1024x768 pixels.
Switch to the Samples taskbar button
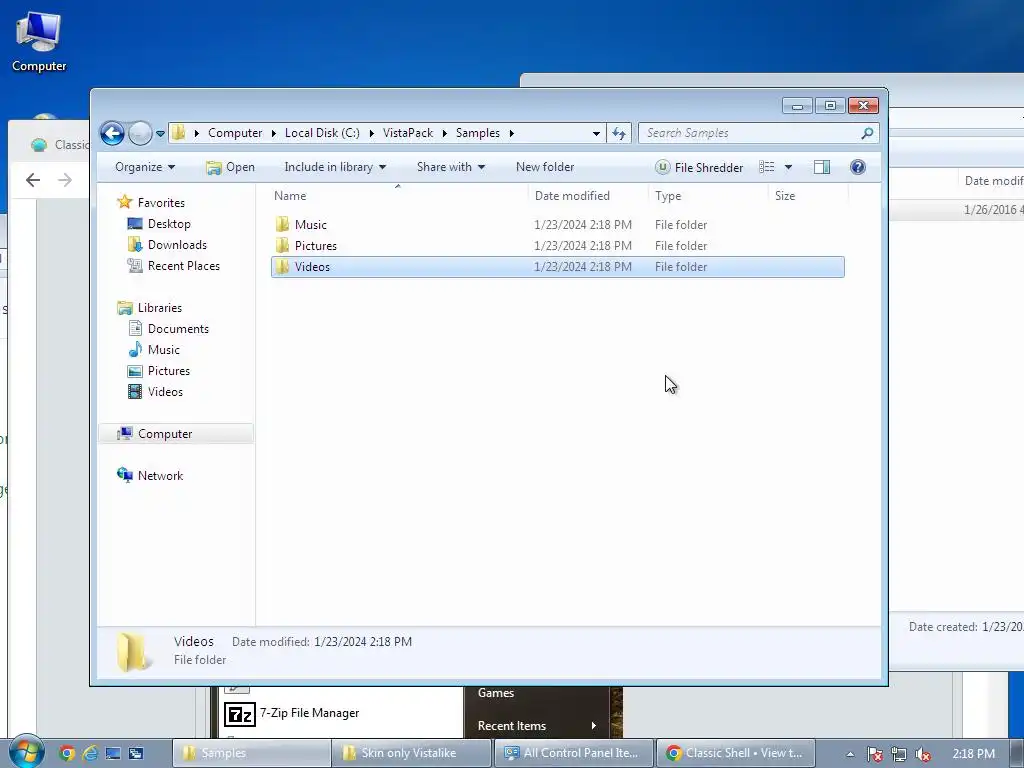251,753
